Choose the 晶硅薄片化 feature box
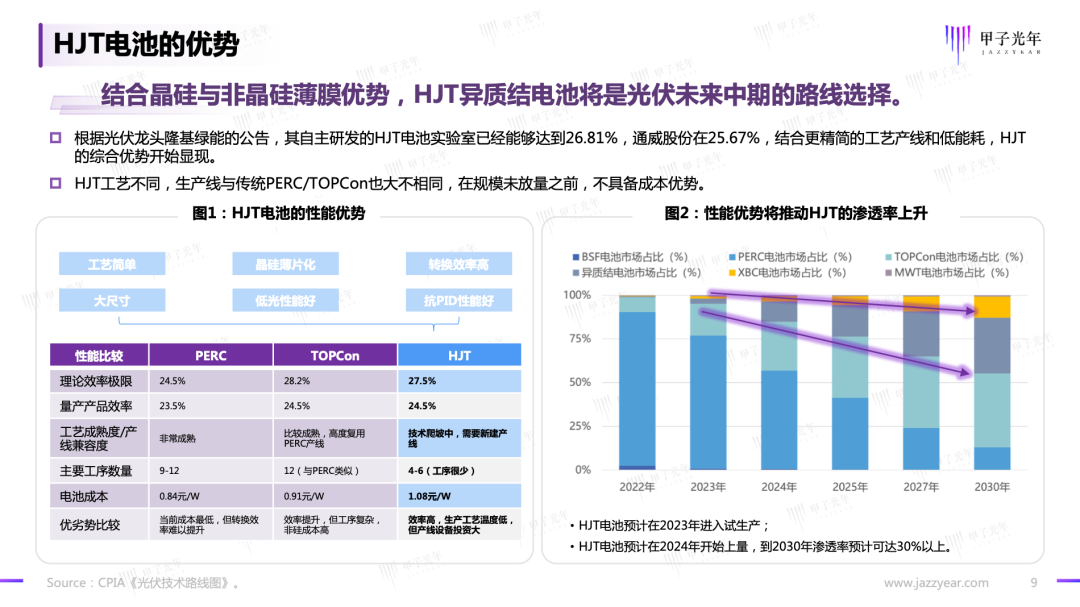This screenshot has width=1080, height=607. tap(285, 264)
